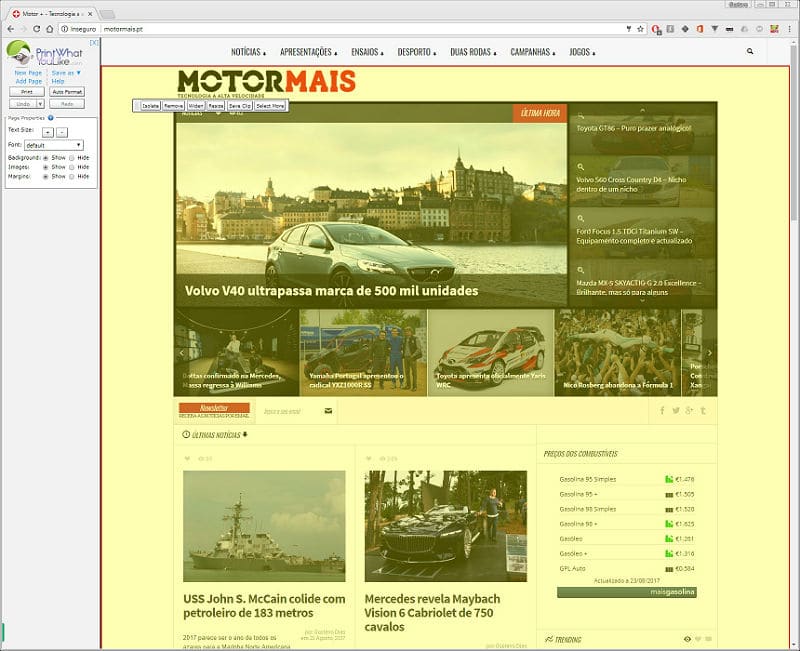Click the Select More button
800x651 pixels.
(270, 106)
